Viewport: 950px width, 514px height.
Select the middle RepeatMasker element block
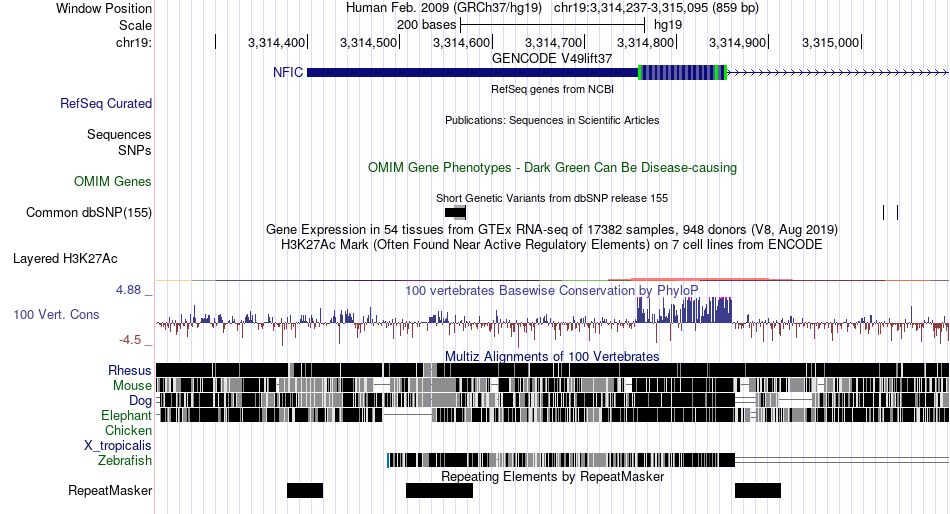pos(439,490)
